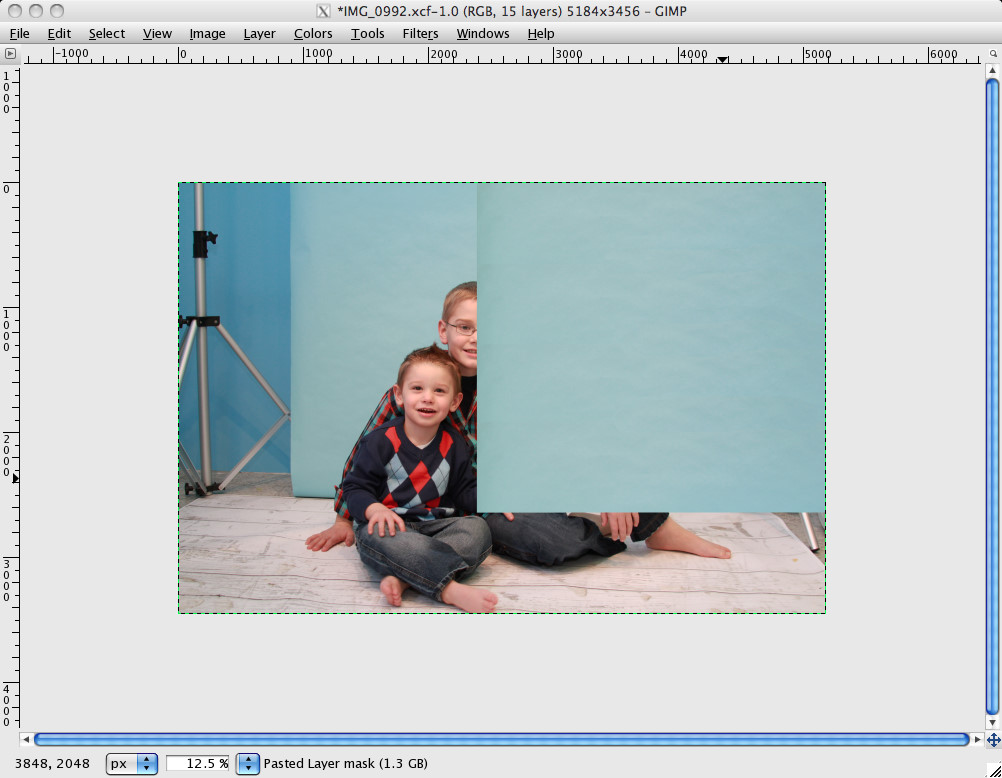Open the Windows menu
The width and height of the screenshot is (1002, 778).
point(483,33)
